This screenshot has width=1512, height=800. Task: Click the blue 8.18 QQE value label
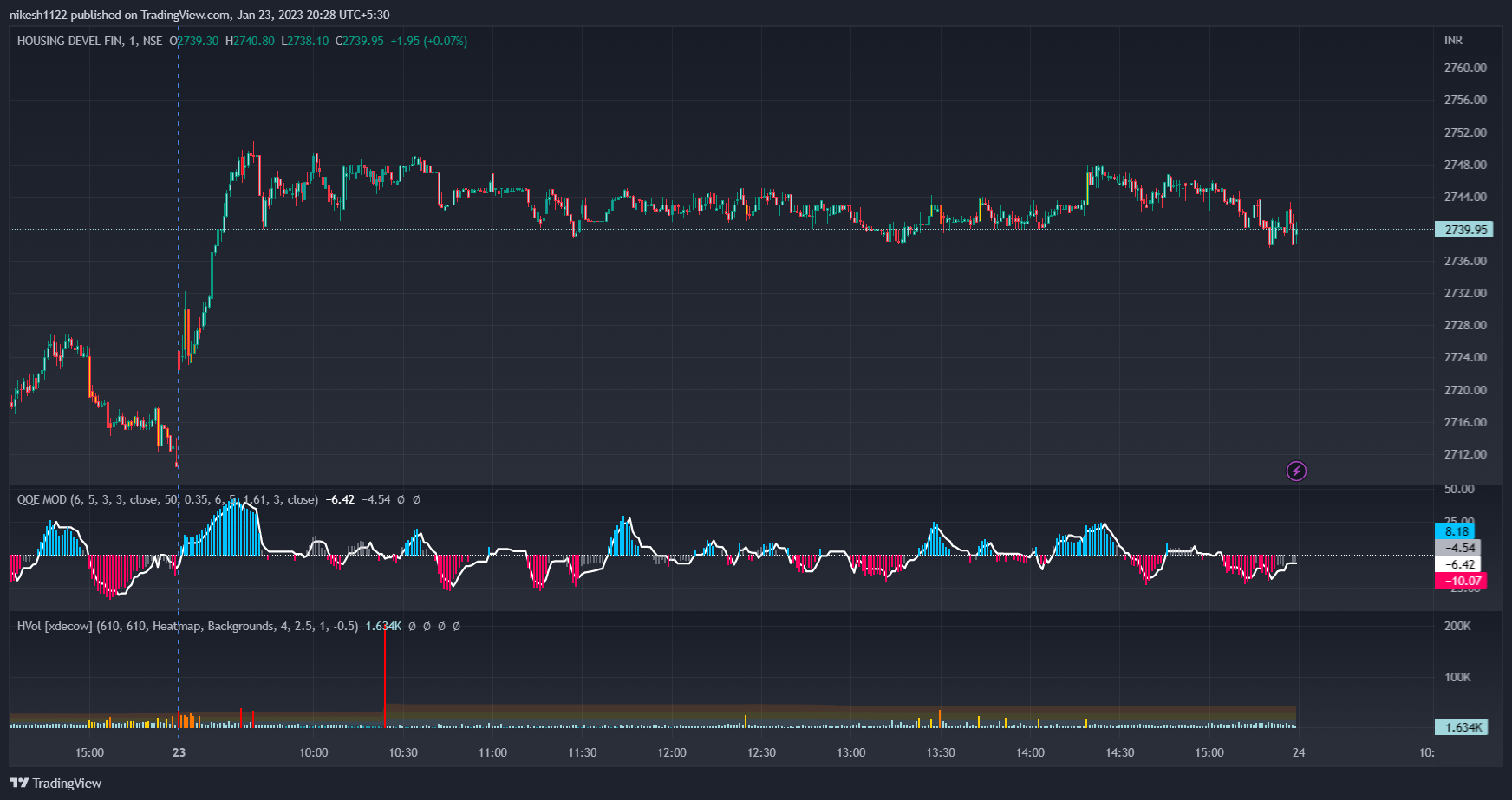(1457, 531)
